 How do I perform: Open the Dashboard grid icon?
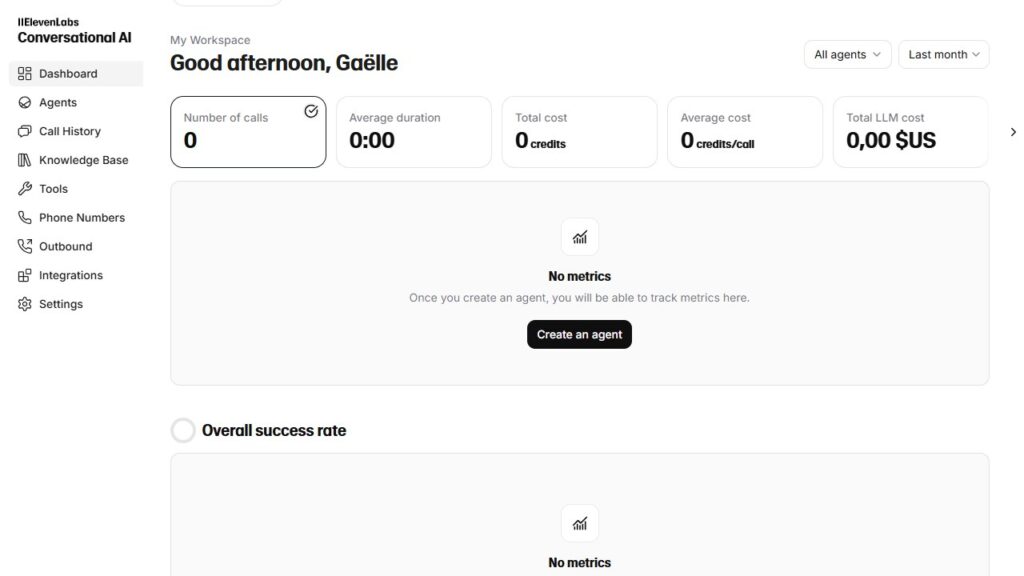coord(24,74)
